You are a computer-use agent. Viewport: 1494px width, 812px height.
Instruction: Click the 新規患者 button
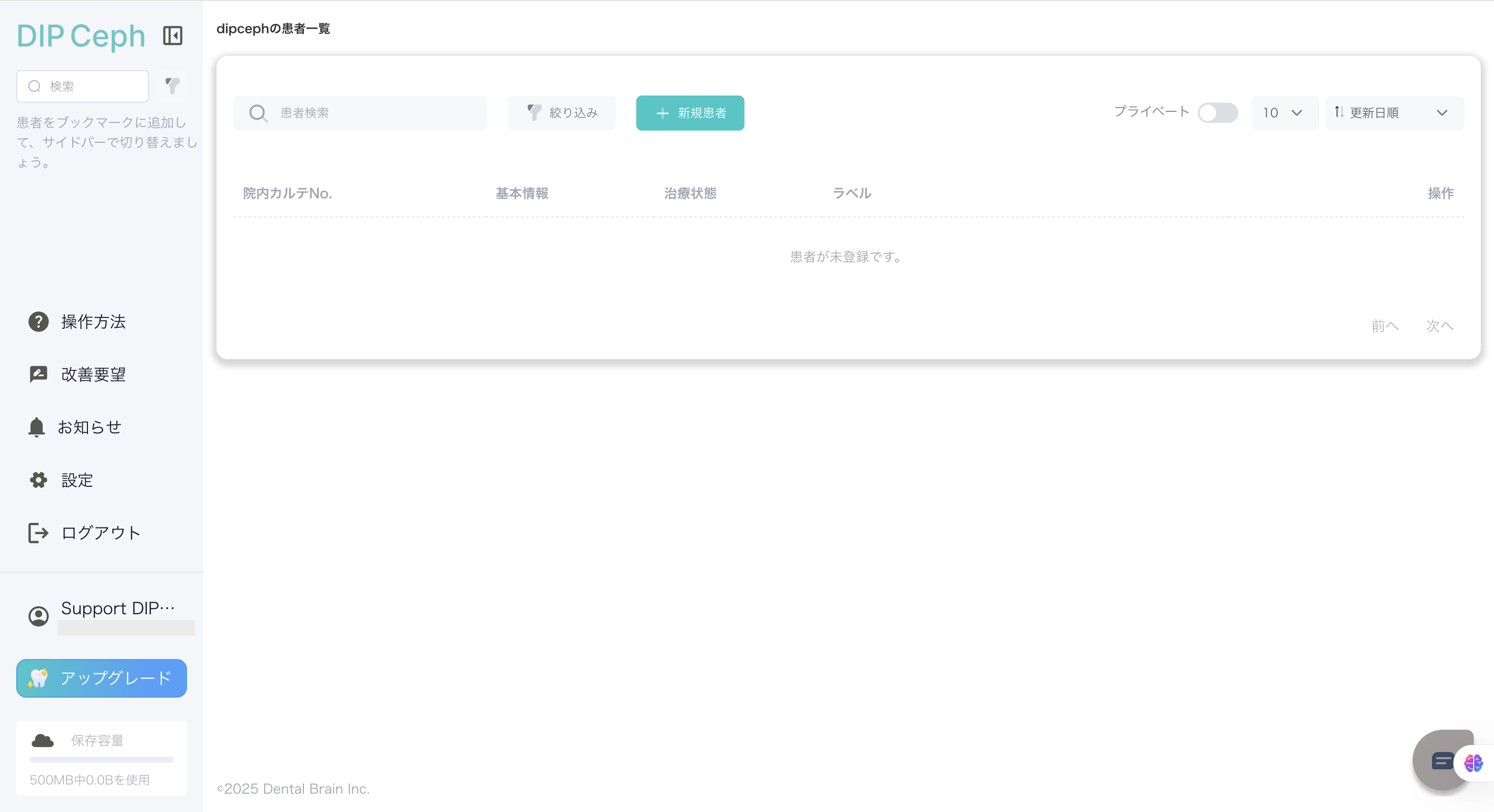(x=690, y=112)
